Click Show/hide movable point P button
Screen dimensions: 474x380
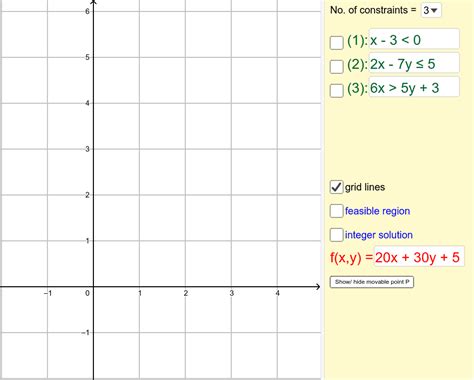(372, 282)
